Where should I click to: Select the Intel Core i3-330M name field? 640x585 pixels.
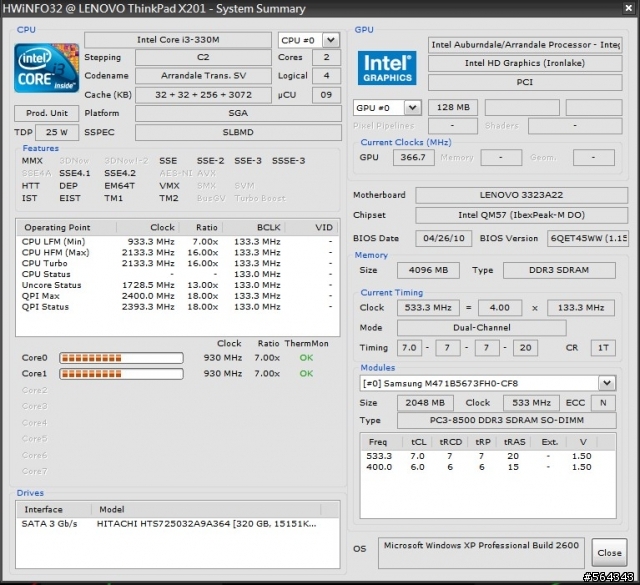click(x=178, y=40)
